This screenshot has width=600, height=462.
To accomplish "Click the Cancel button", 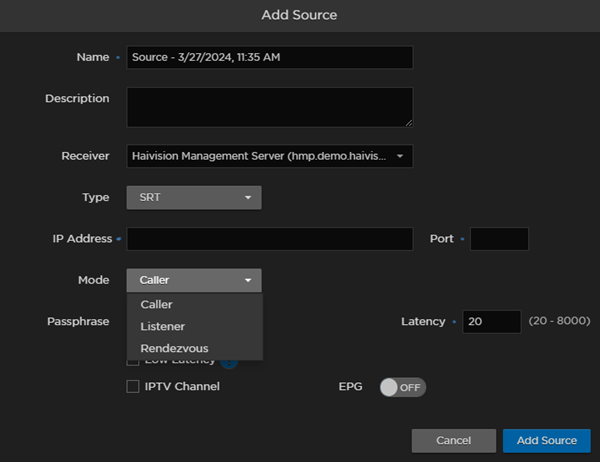I will [x=454, y=441].
